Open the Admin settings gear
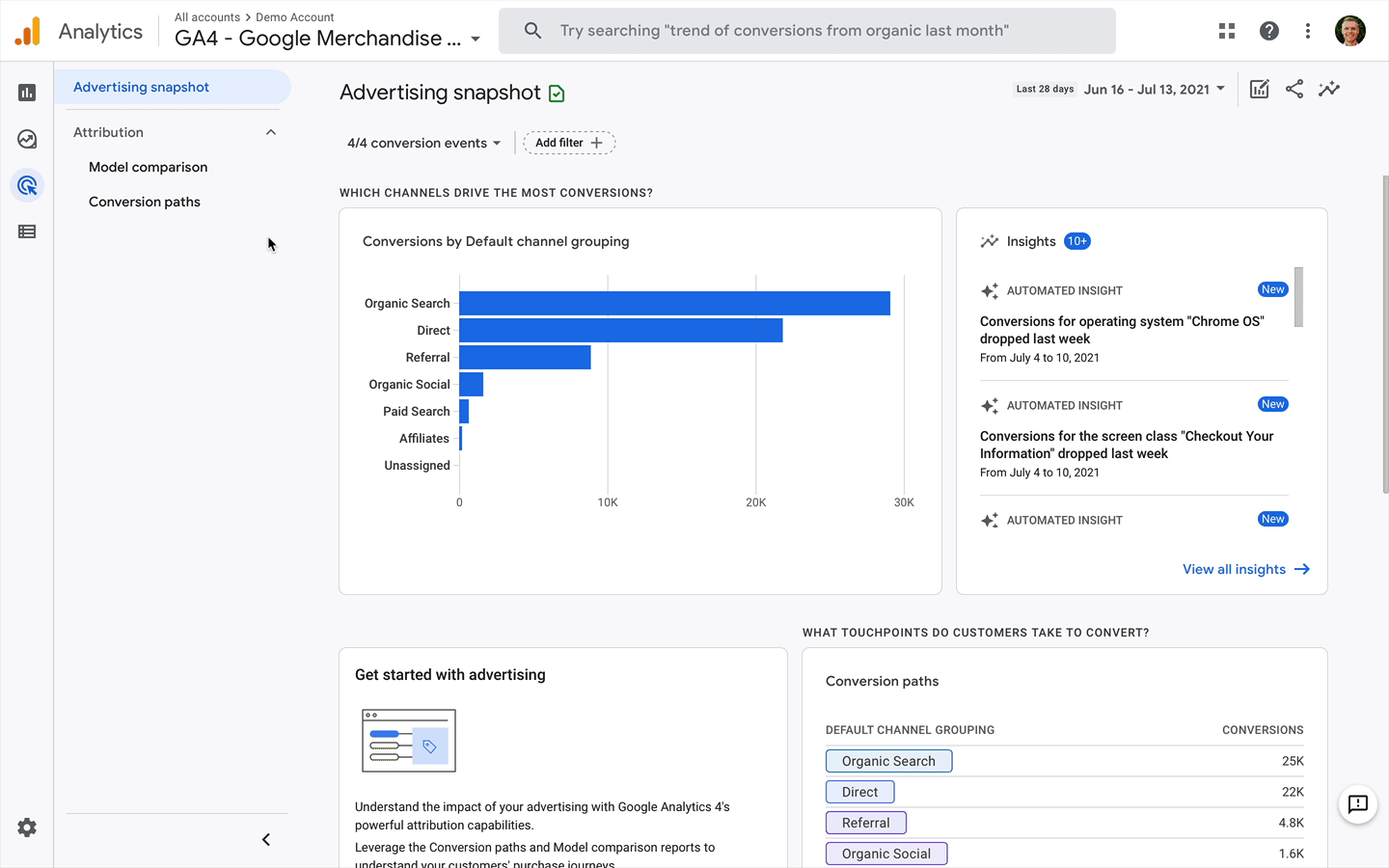 click(x=27, y=827)
